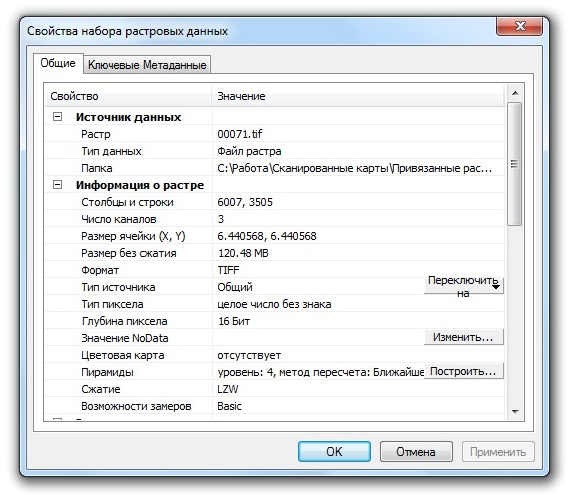
Task: Select the Сжатие LZW row
Action: [x=275, y=389]
